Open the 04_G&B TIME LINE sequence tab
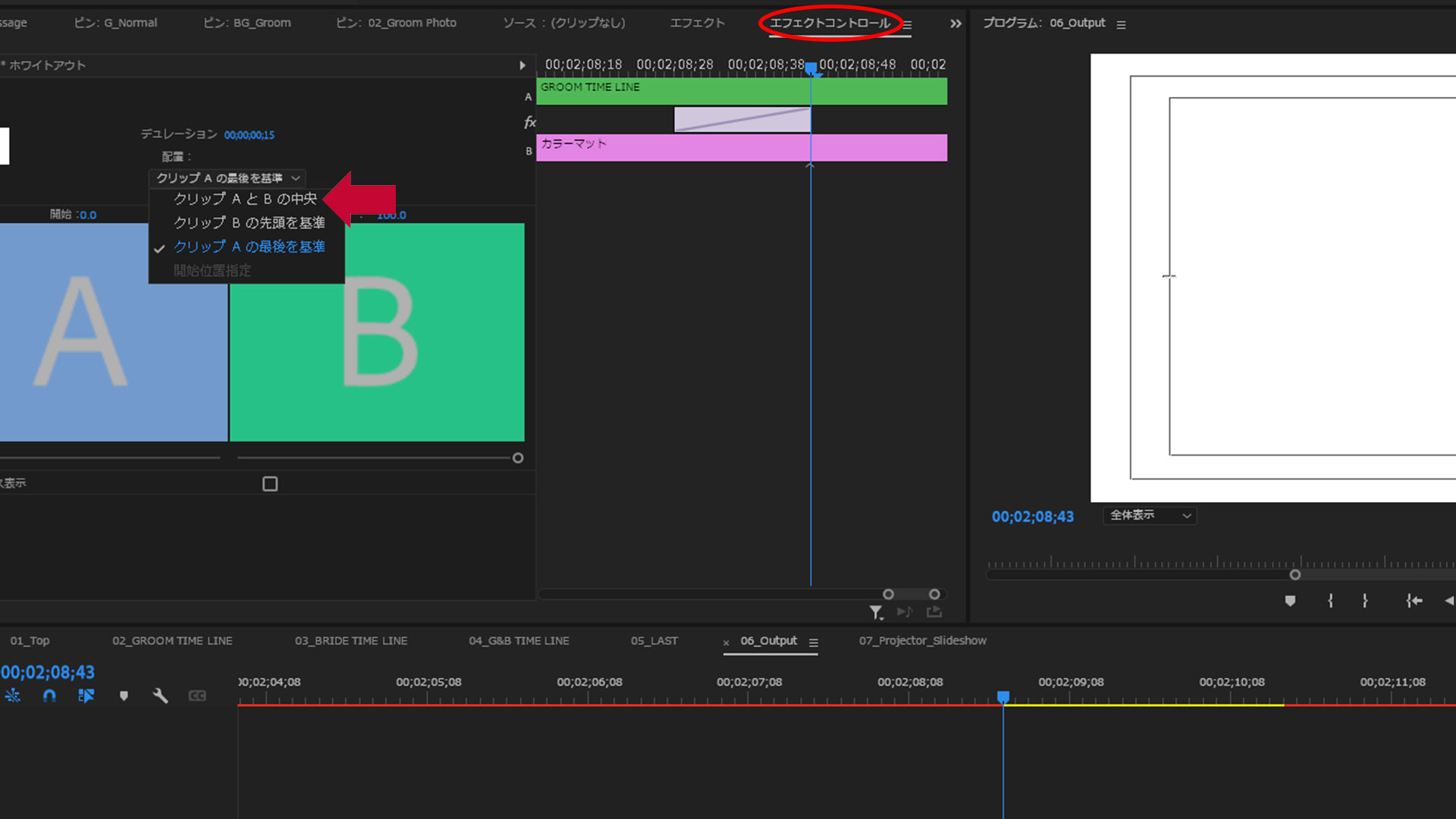The height and width of the screenshot is (819, 1456). tap(519, 641)
